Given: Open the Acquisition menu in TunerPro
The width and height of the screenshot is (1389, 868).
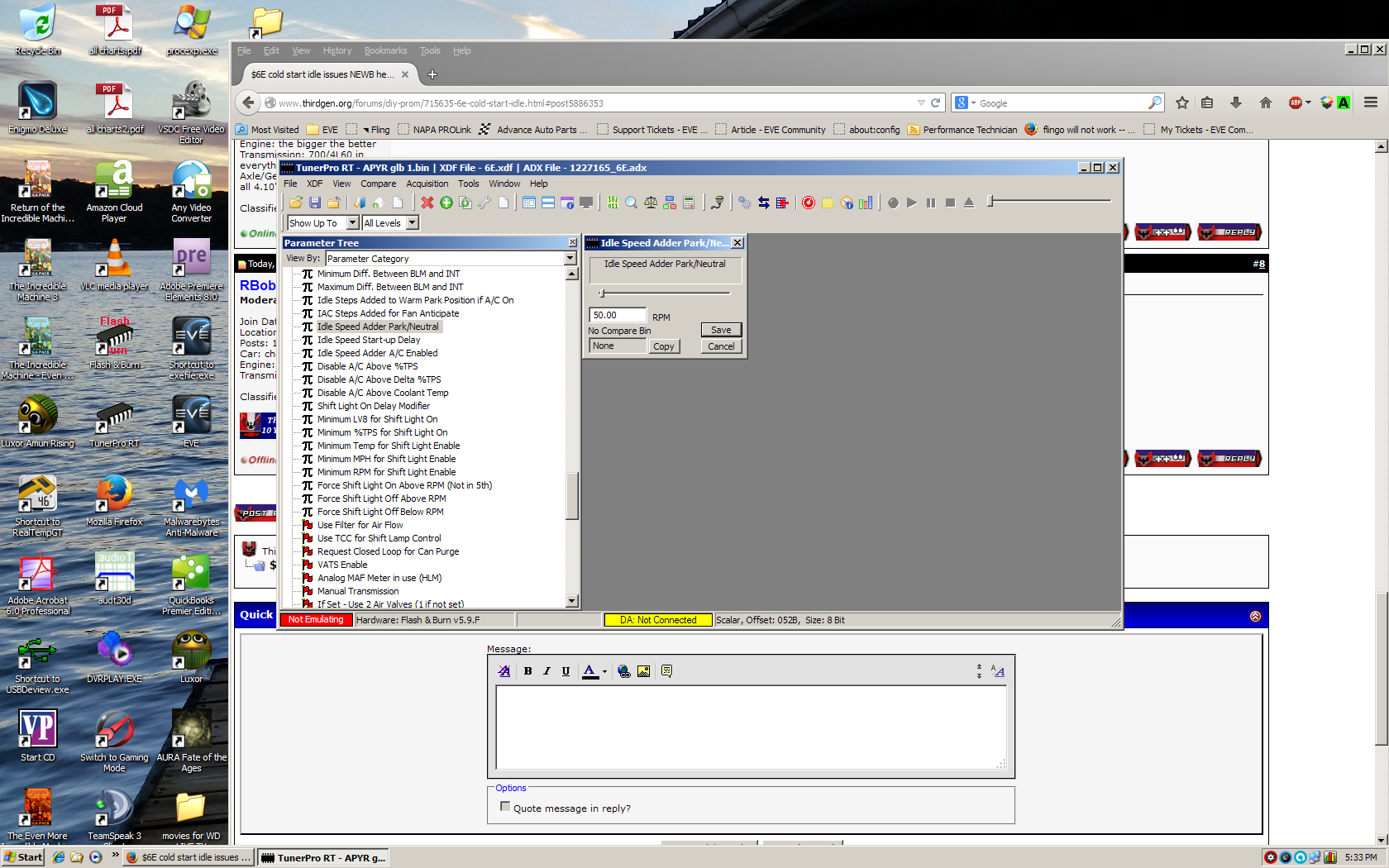Looking at the screenshot, I should [427, 184].
